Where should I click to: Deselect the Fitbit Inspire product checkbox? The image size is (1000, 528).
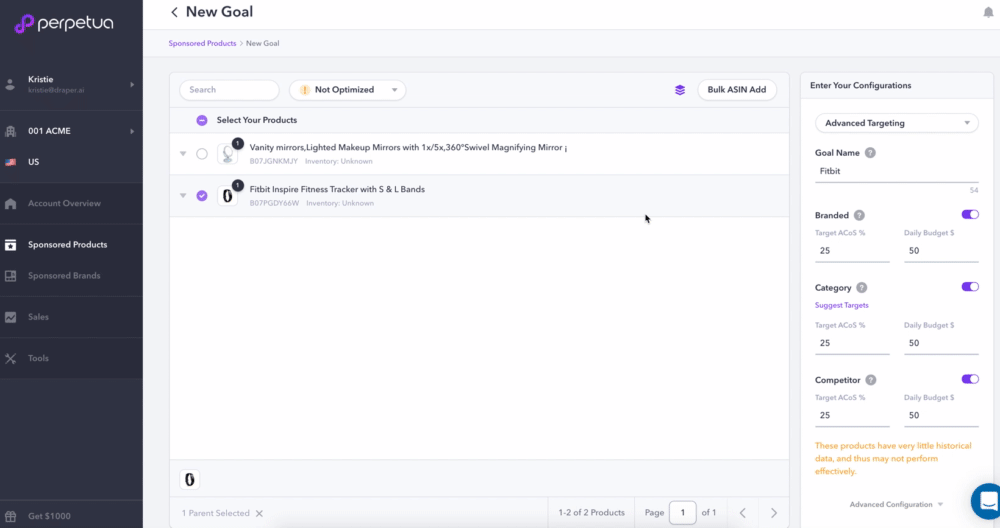point(202,196)
